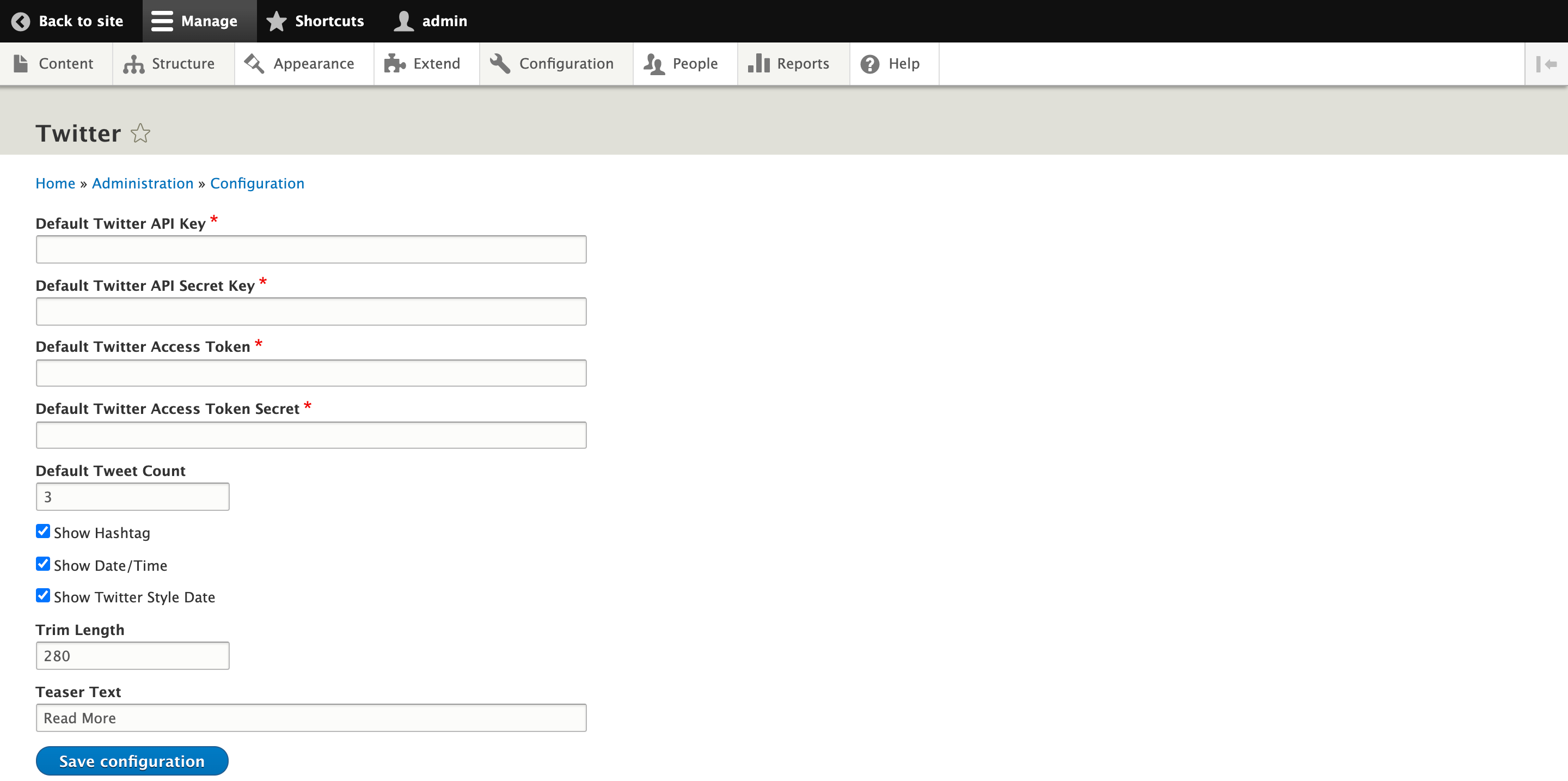
Task: Toggle the Manage toolbar tray
Action: point(199,21)
